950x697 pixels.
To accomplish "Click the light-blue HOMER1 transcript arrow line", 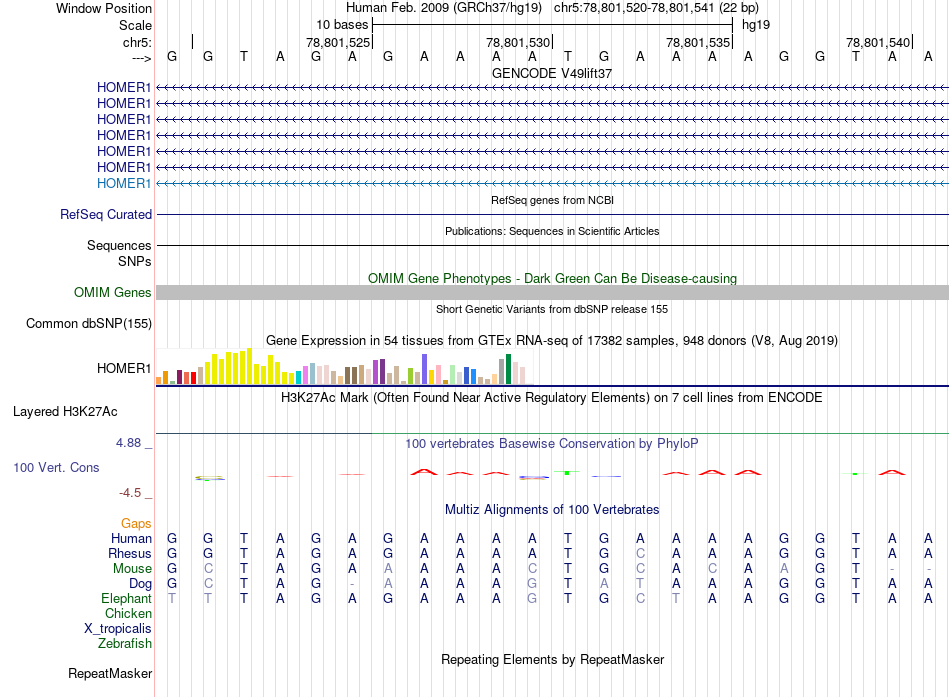I will click(x=553, y=183).
